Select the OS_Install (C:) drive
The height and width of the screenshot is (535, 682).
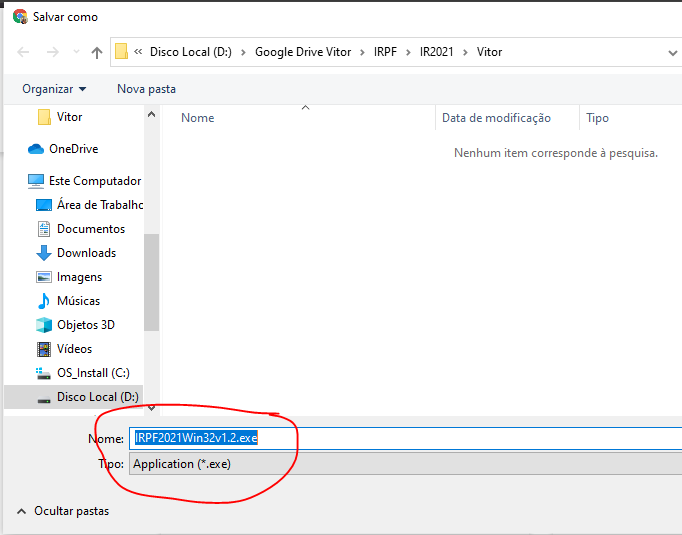click(x=92, y=373)
